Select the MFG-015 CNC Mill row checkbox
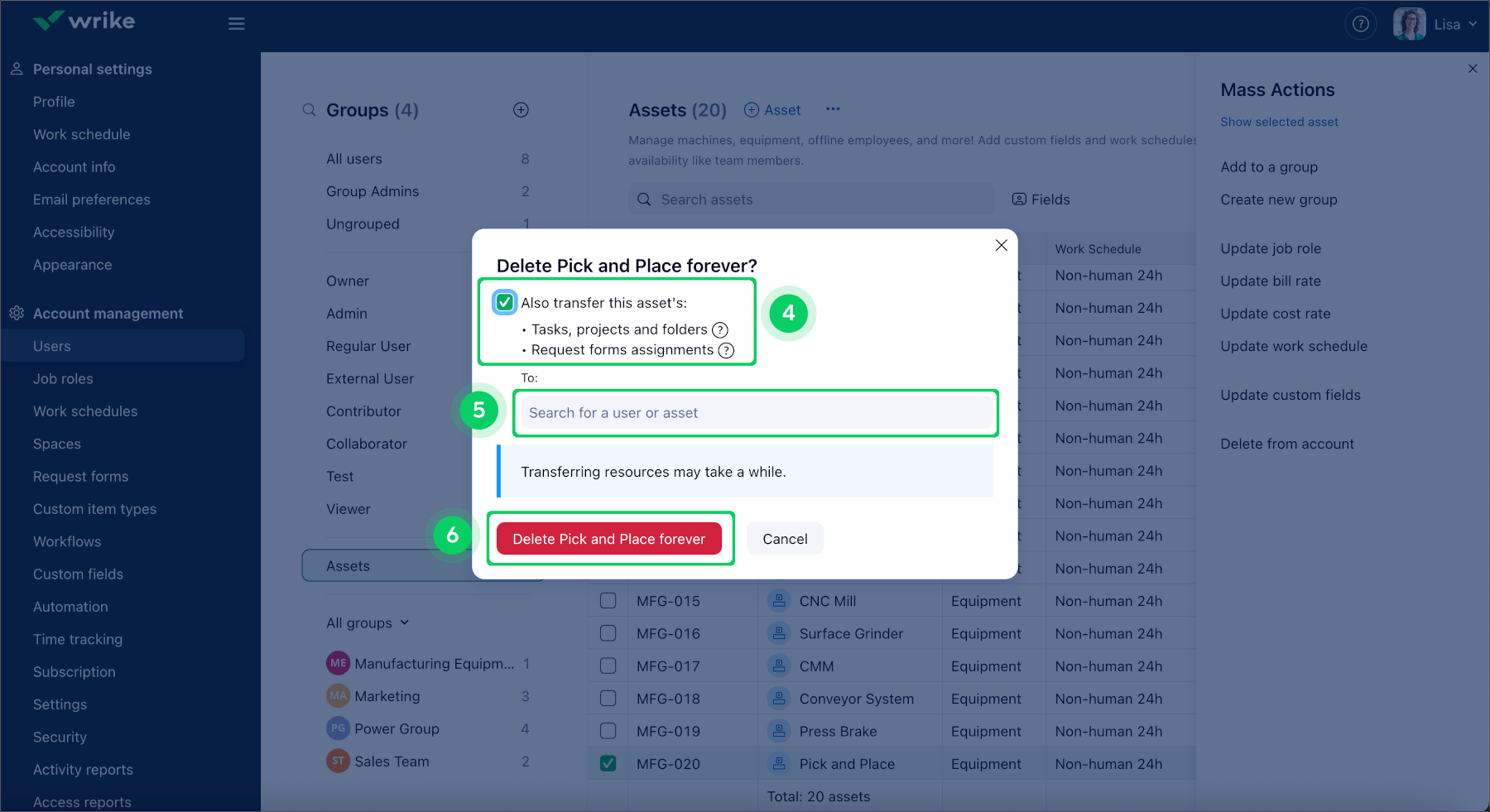This screenshot has height=812, width=1490. pyautogui.click(x=608, y=601)
